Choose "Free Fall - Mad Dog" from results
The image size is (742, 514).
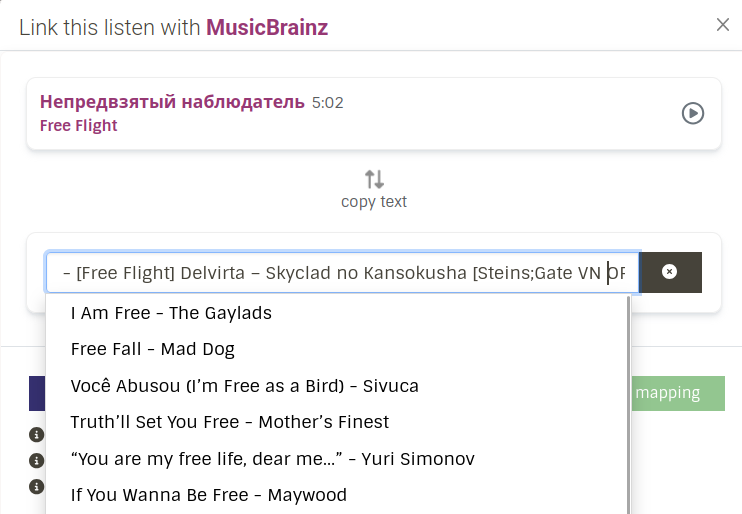(x=153, y=349)
